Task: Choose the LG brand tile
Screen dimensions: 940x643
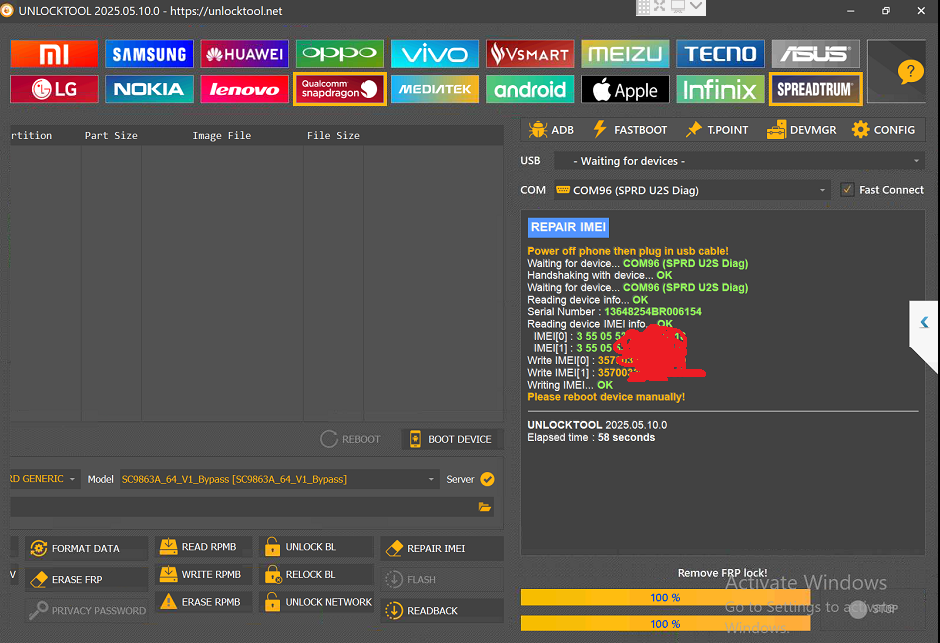Action: click(54, 89)
